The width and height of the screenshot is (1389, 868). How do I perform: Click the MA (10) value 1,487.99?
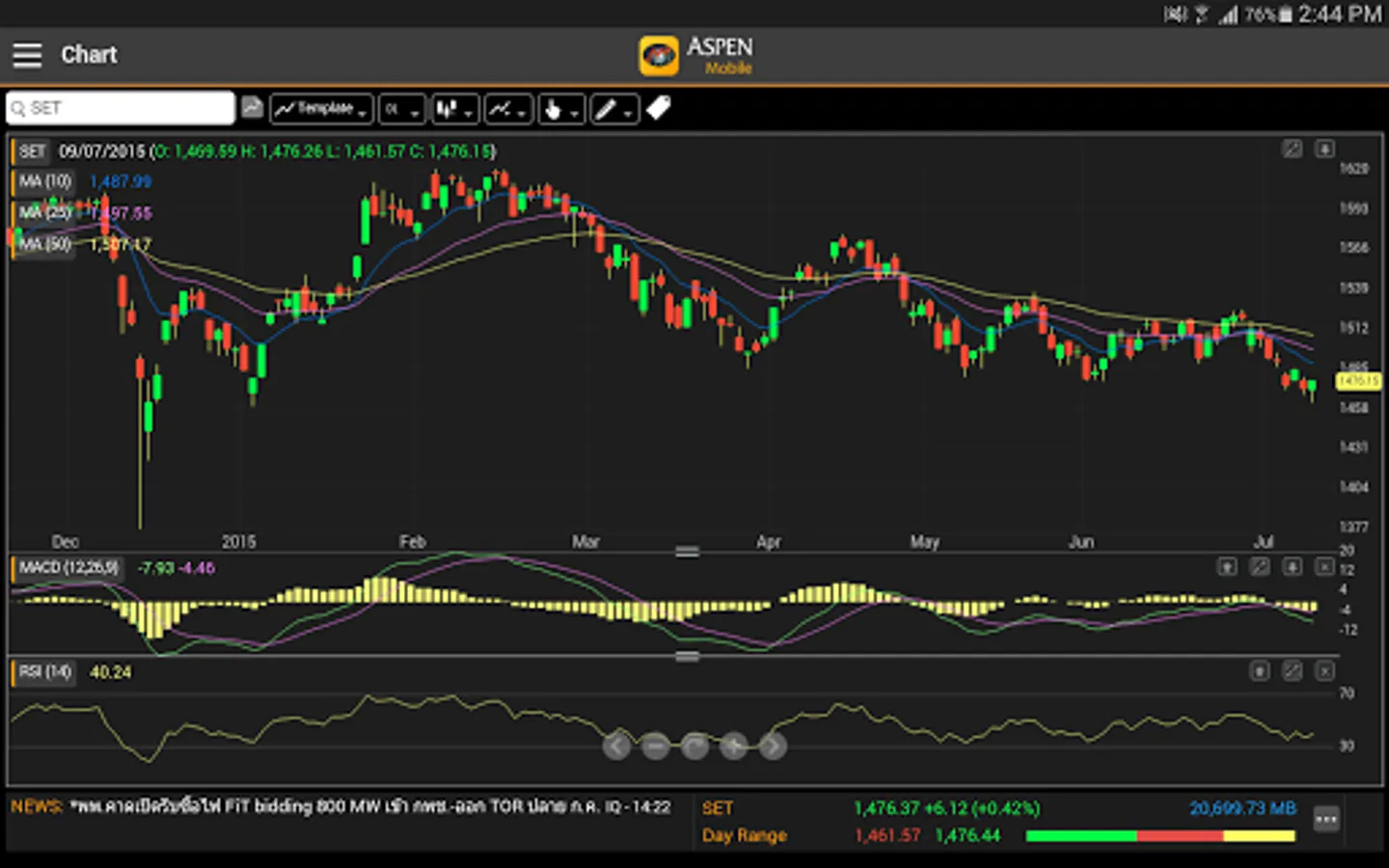(x=121, y=181)
